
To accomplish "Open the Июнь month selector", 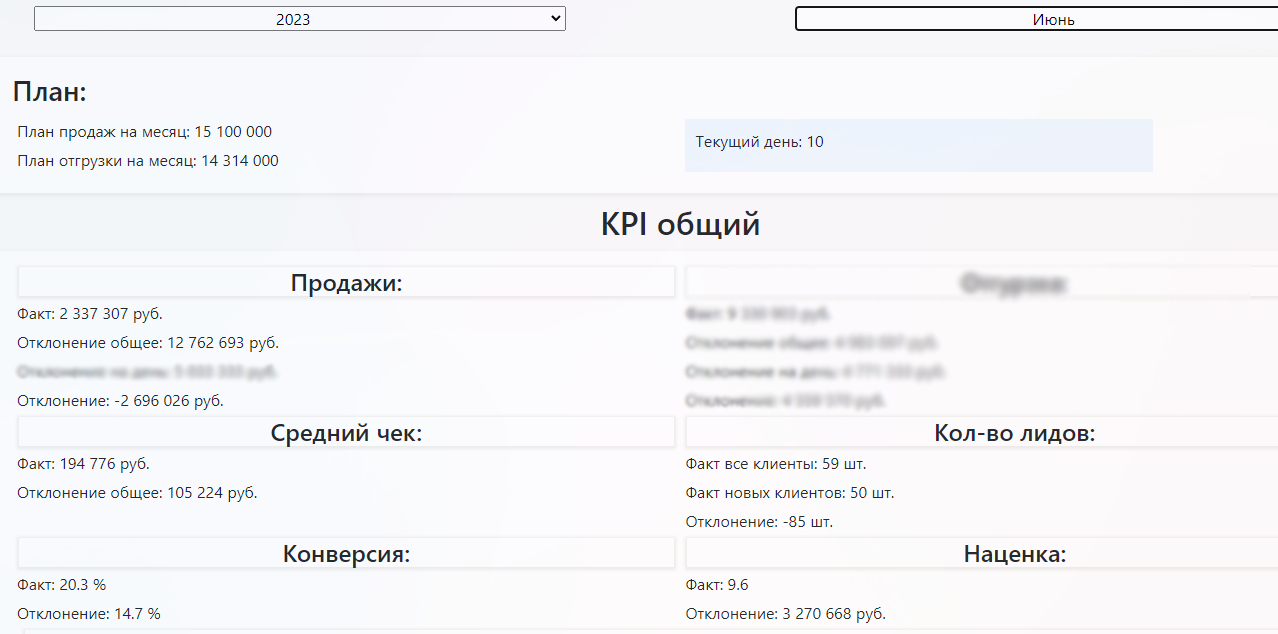I will (x=1036, y=19).
